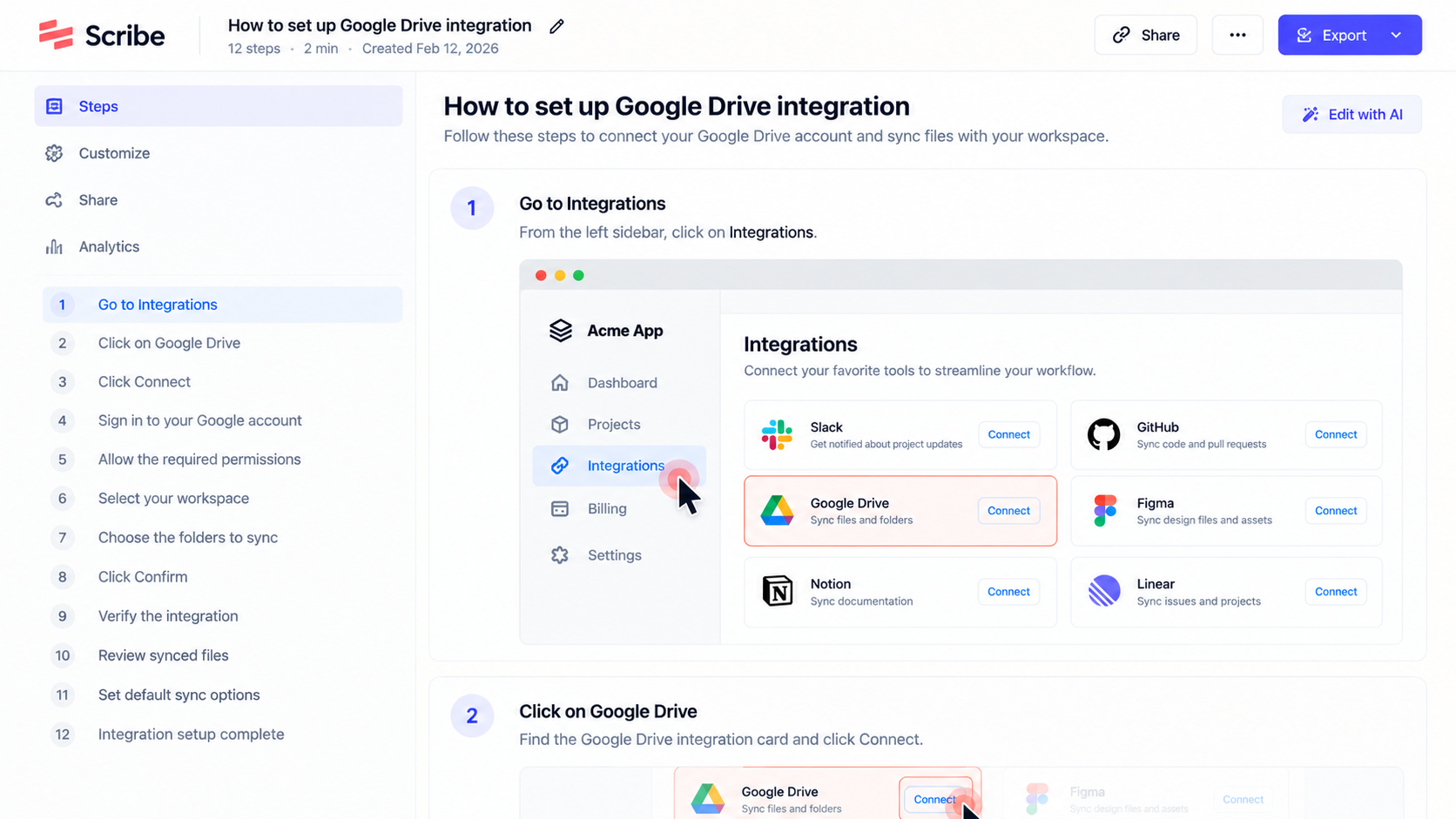
Task: Click Connect for Google Drive in step 1
Action: (1008, 511)
